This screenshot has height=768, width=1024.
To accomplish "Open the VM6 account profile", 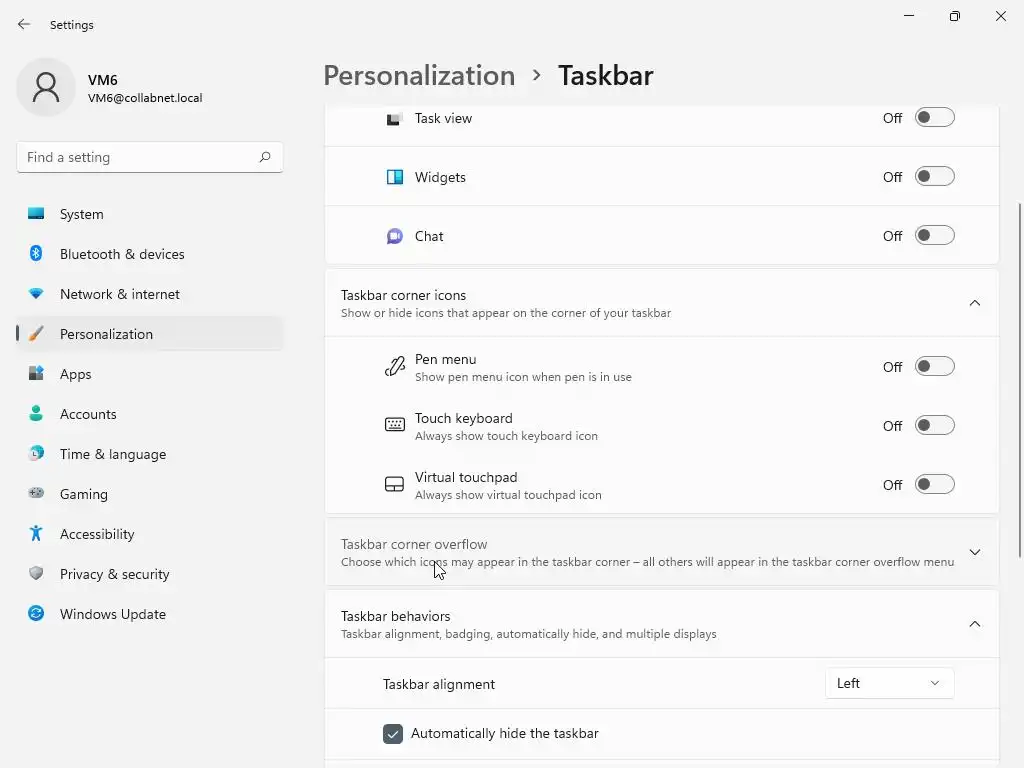I will coord(110,88).
